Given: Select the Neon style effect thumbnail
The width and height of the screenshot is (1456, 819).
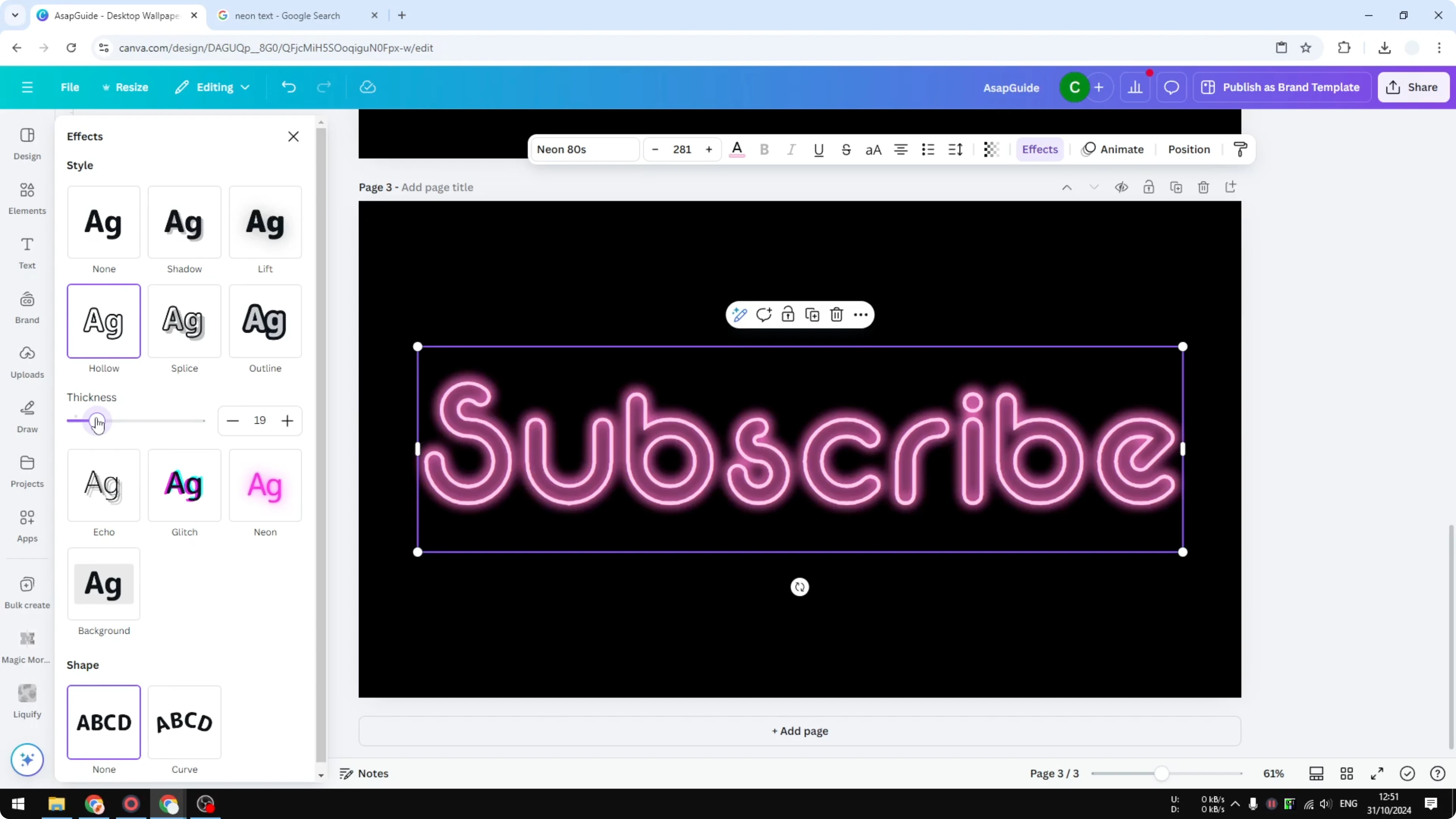Looking at the screenshot, I should pyautogui.click(x=265, y=485).
